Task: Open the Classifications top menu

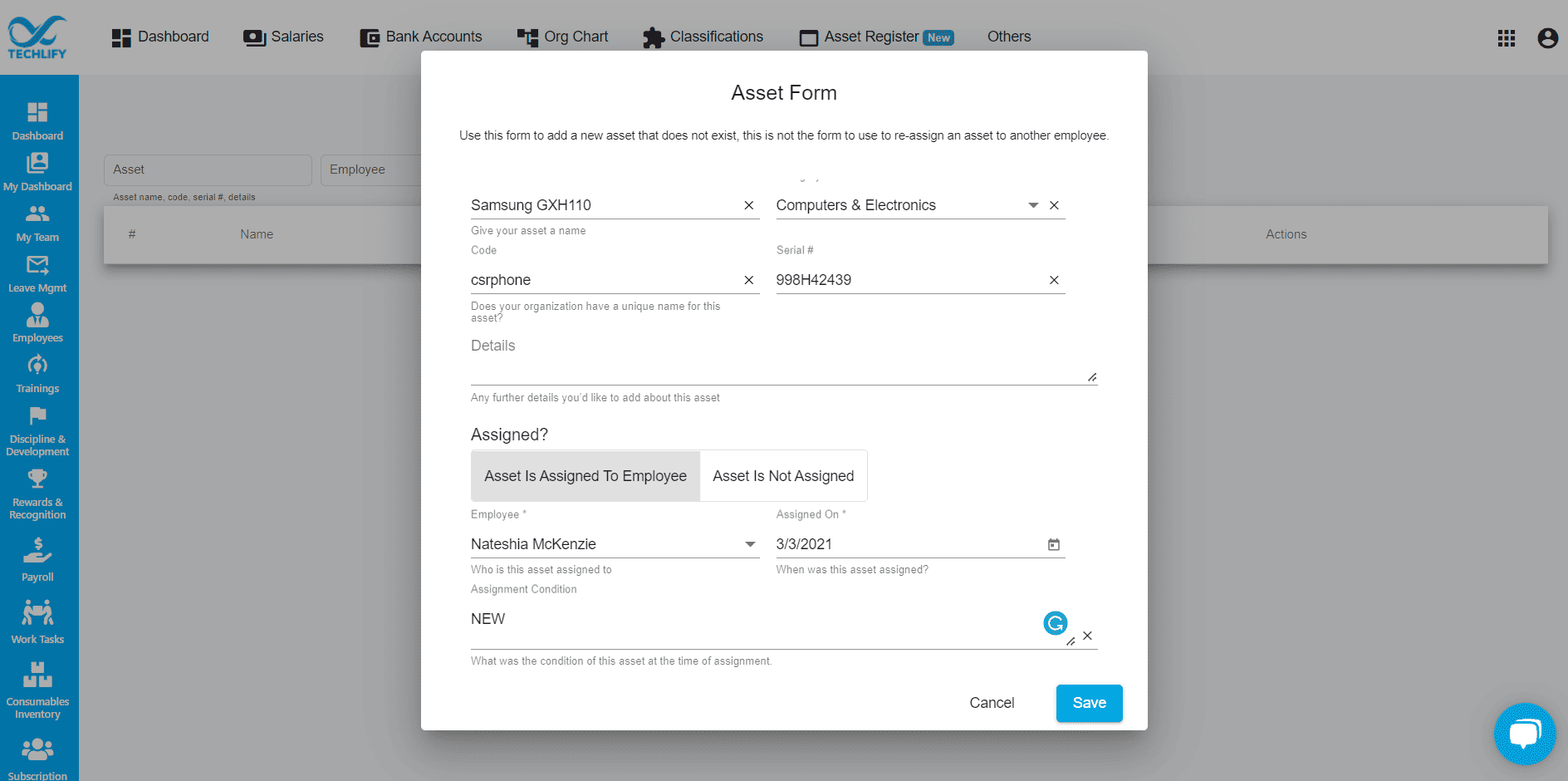Action: click(703, 37)
